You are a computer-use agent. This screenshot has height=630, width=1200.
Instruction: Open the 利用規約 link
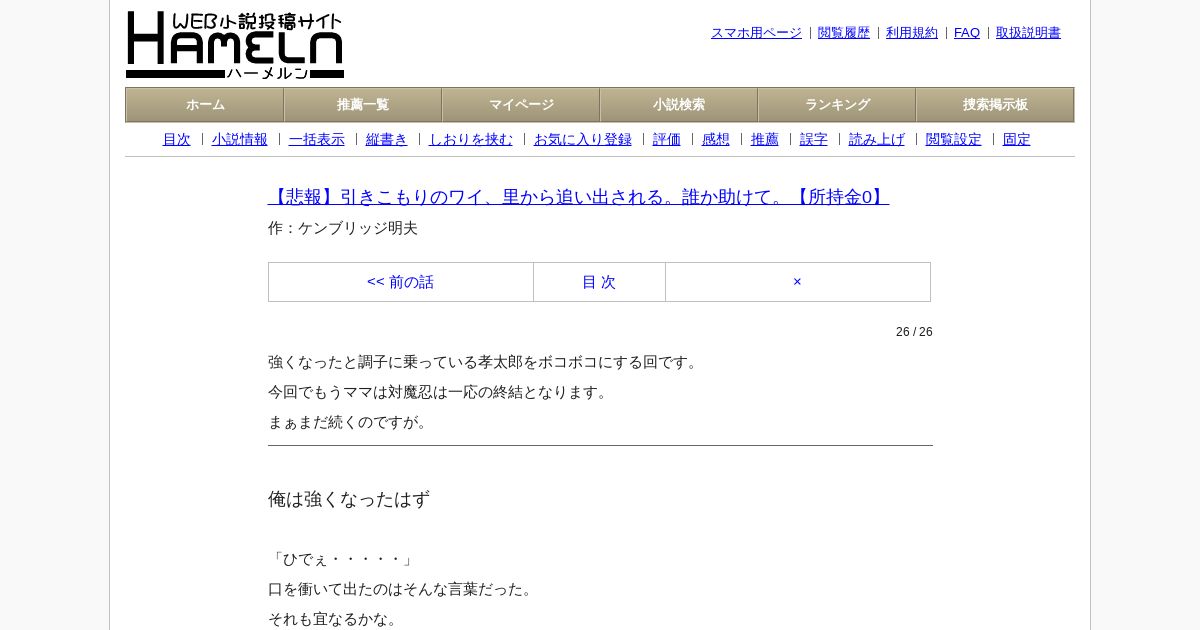[x=912, y=33]
